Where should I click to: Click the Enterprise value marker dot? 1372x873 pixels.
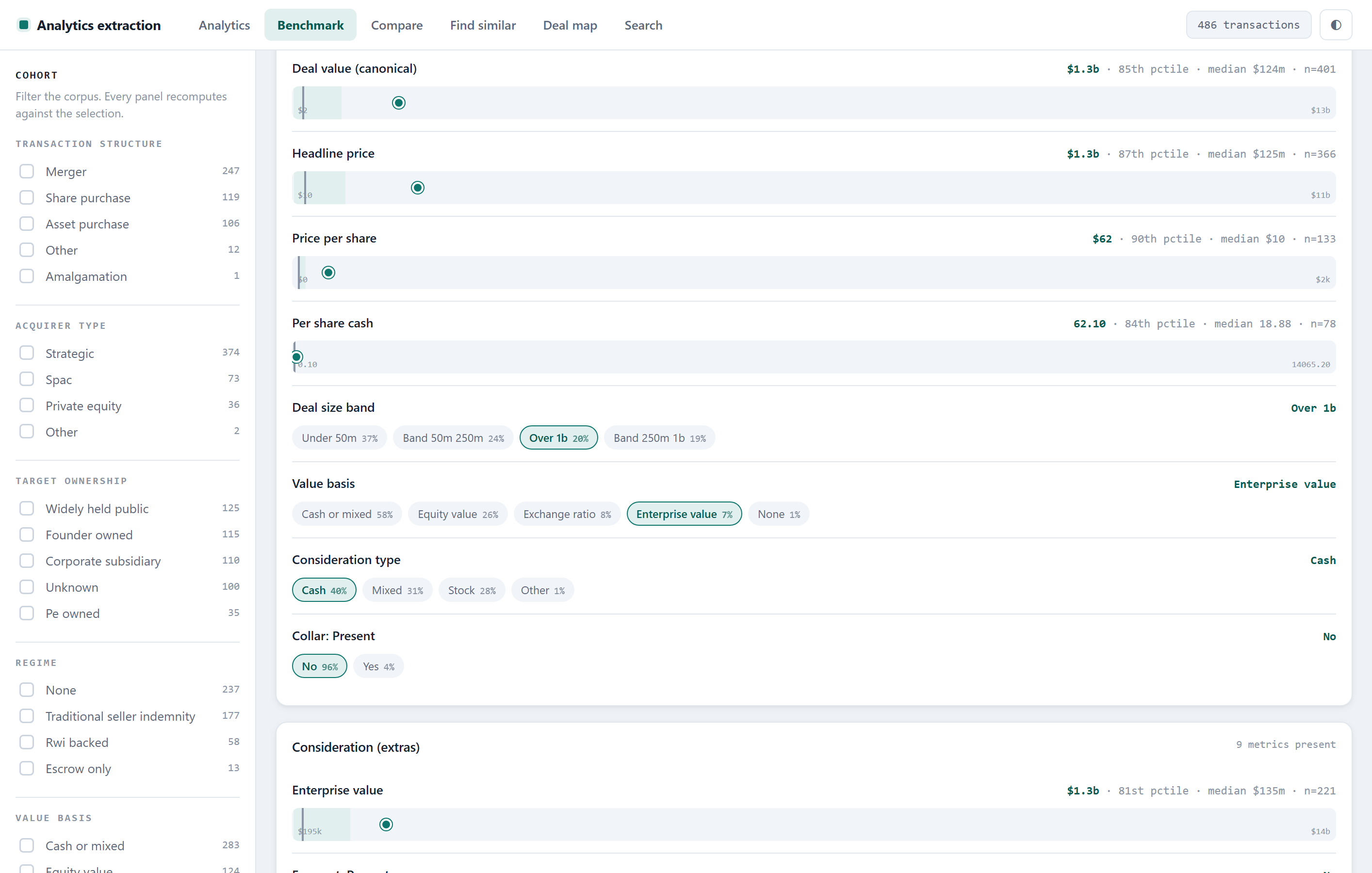click(x=386, y=824)
